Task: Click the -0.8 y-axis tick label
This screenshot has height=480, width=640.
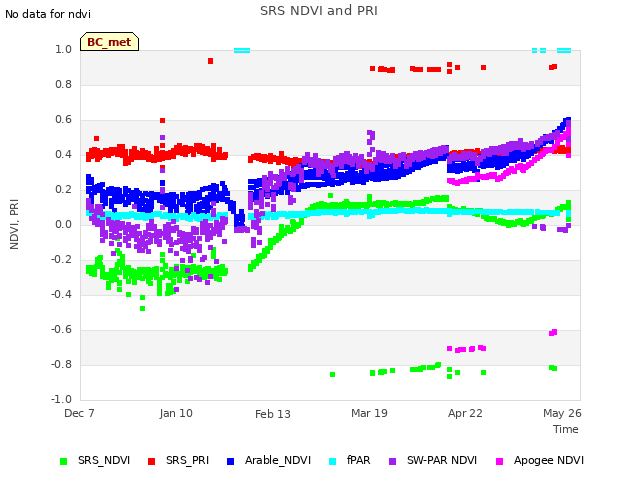Action: pos(61,364)
